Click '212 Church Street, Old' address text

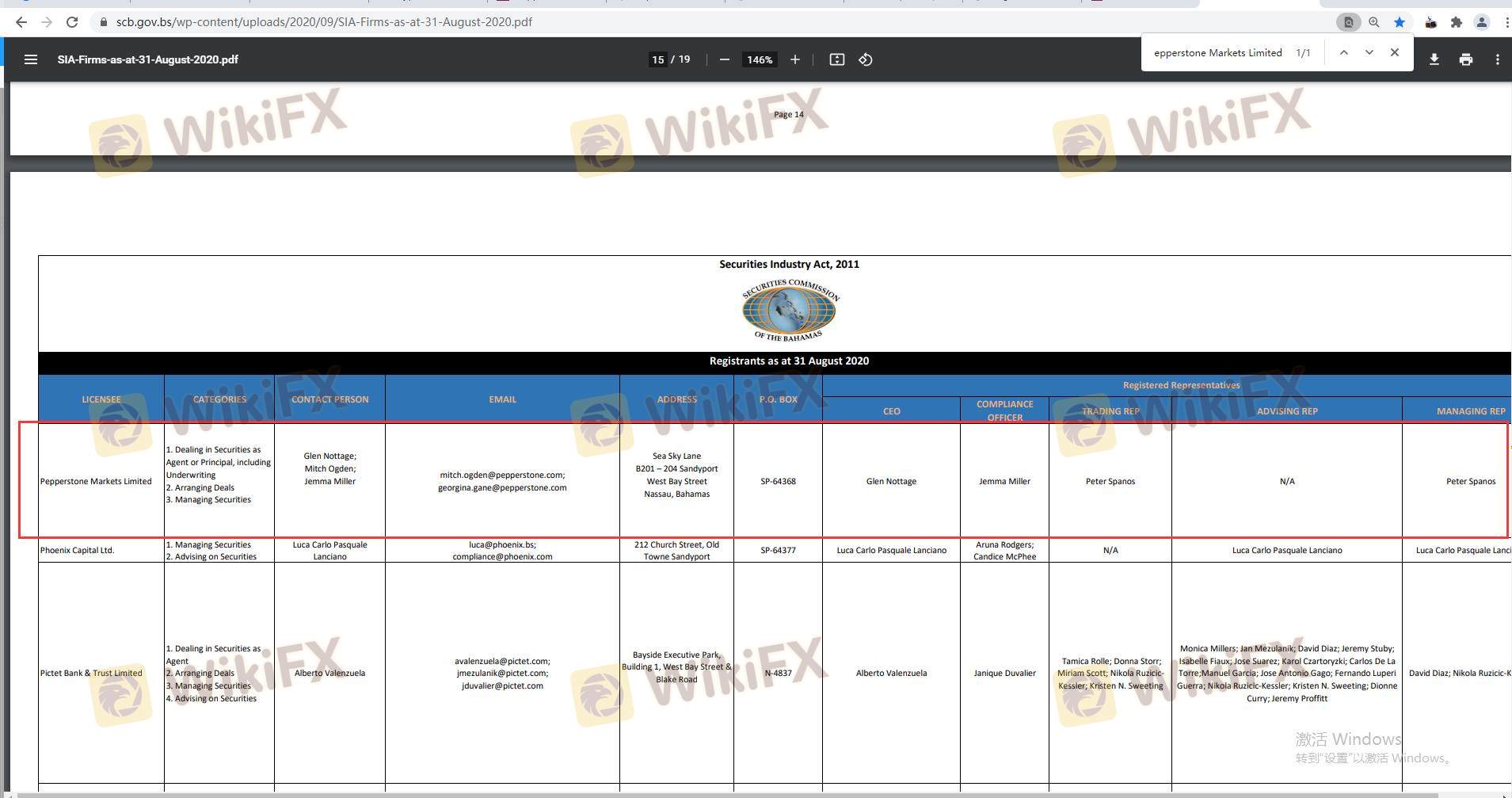(x=676, y=544)
